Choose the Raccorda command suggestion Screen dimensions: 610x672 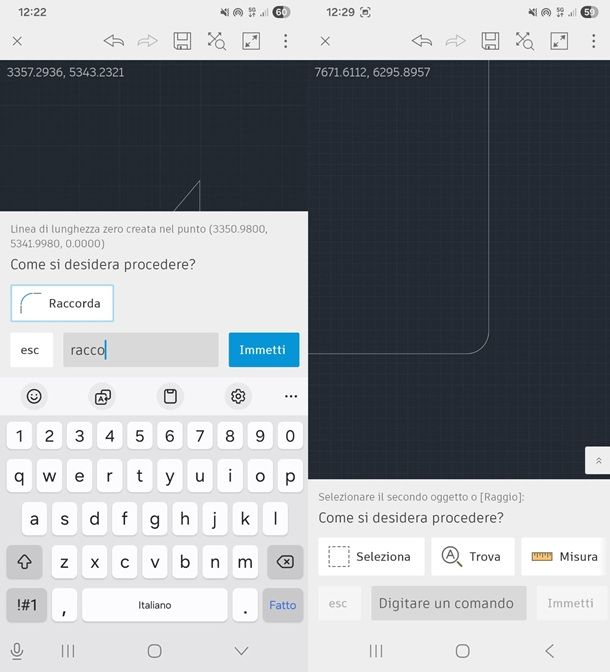point(62,303)
